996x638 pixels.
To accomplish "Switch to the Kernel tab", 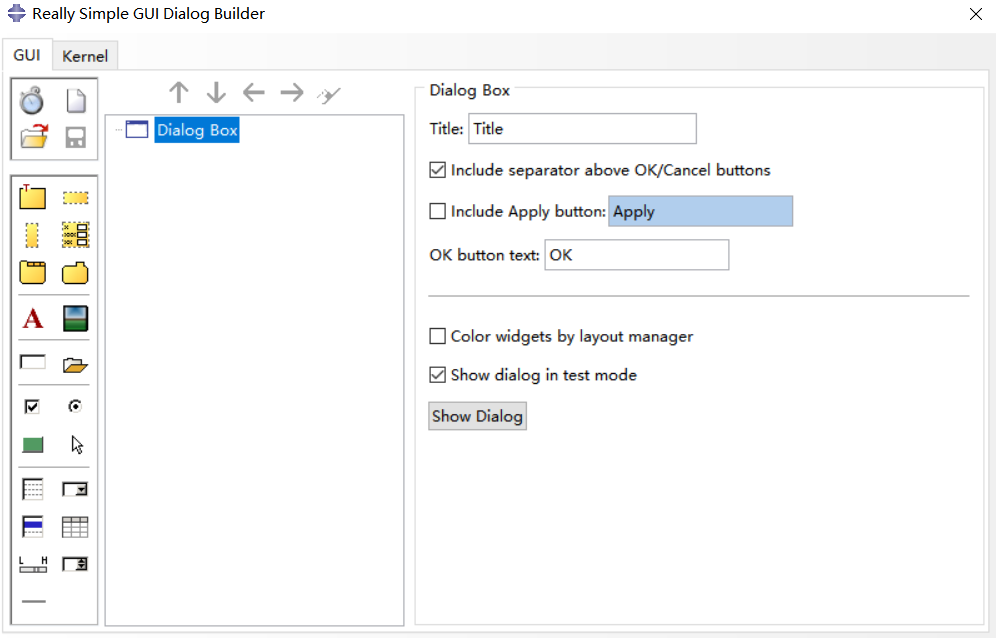I will 85,56.
